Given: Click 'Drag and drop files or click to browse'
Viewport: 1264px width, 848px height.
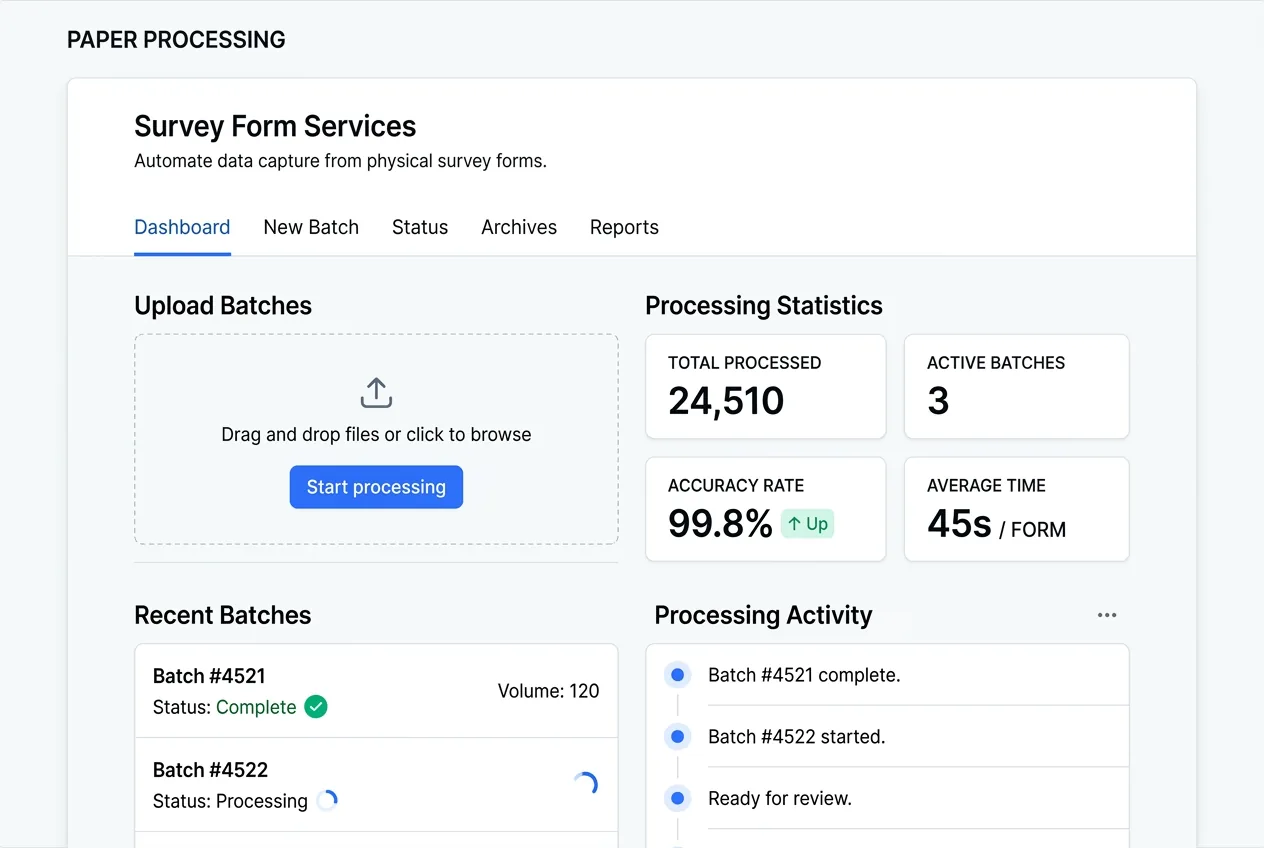Looking at the screenshot, I should (x=376, y=435).
